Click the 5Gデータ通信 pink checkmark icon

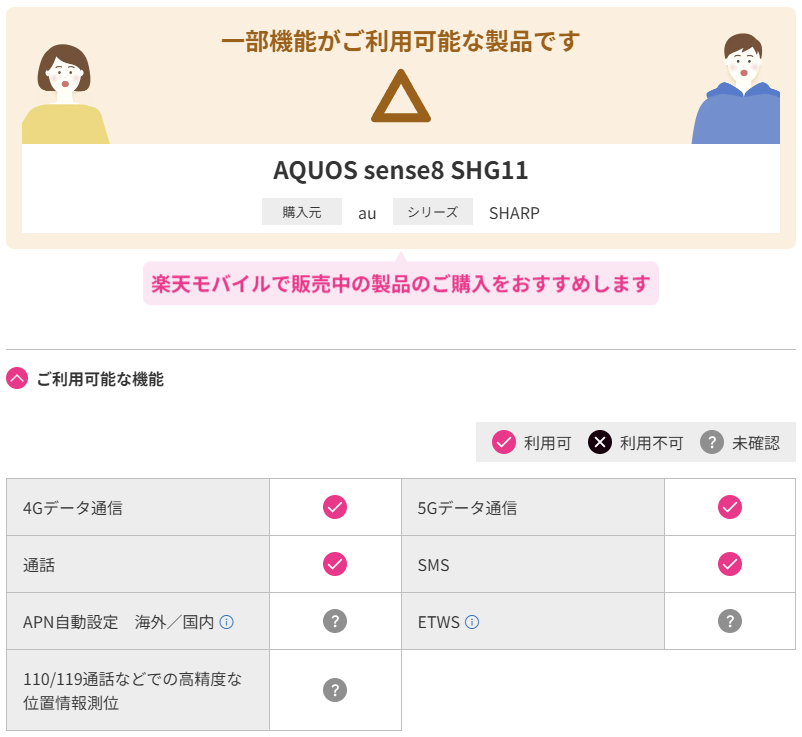[730, 507]
